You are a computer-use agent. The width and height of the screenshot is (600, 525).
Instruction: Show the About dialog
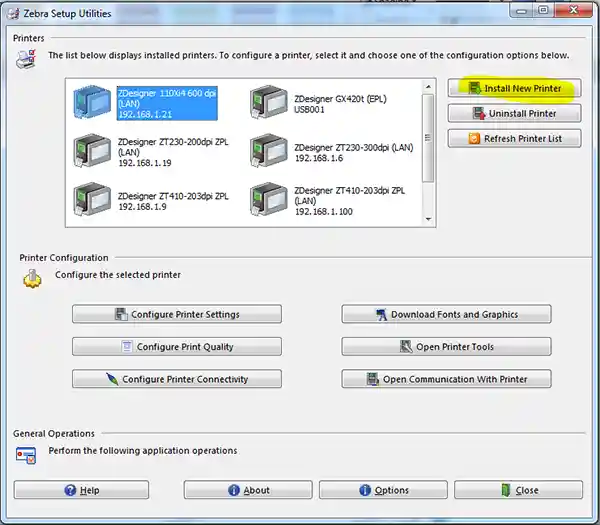coord(248,490)
